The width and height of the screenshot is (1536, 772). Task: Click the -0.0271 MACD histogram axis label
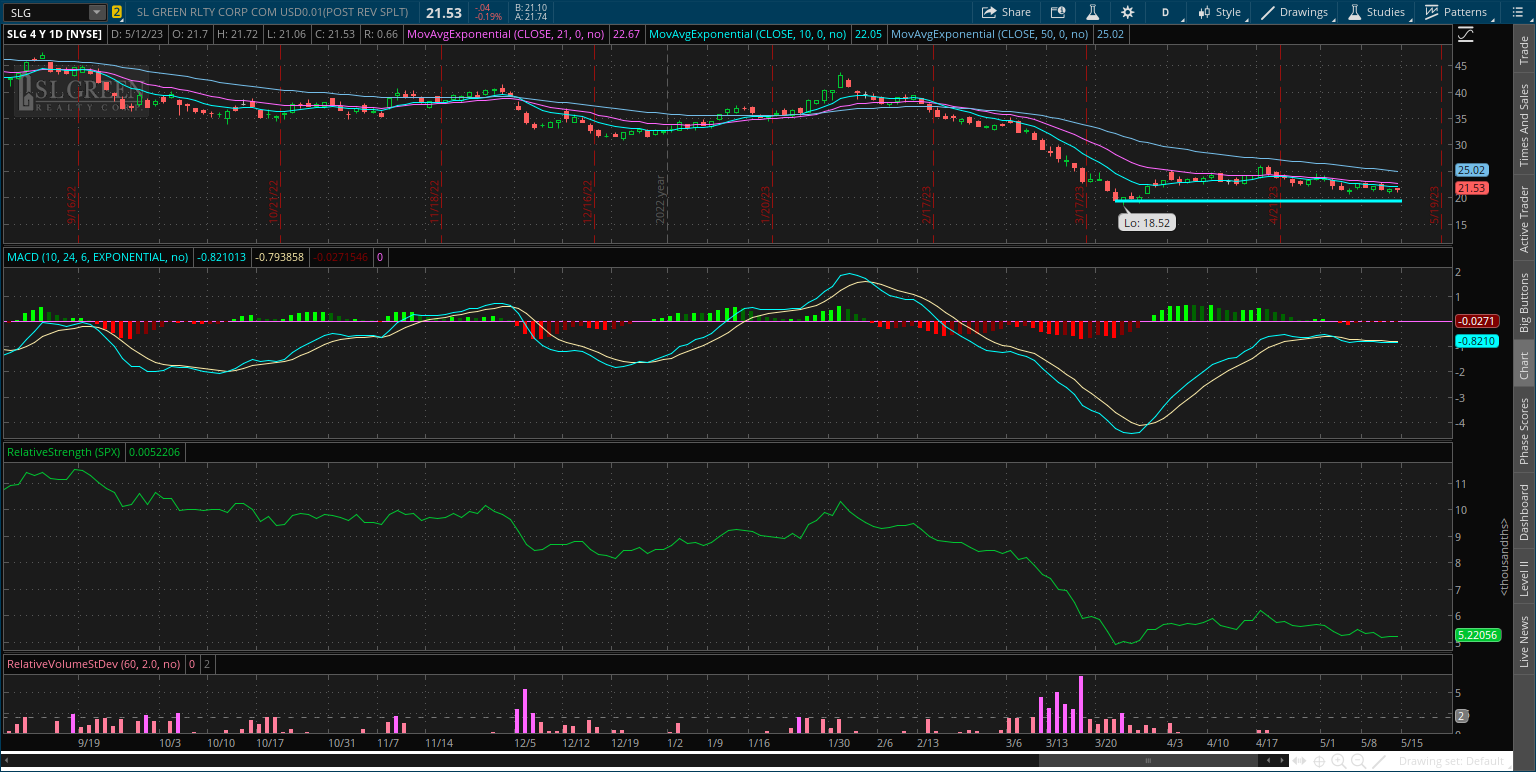point(1475,321)
